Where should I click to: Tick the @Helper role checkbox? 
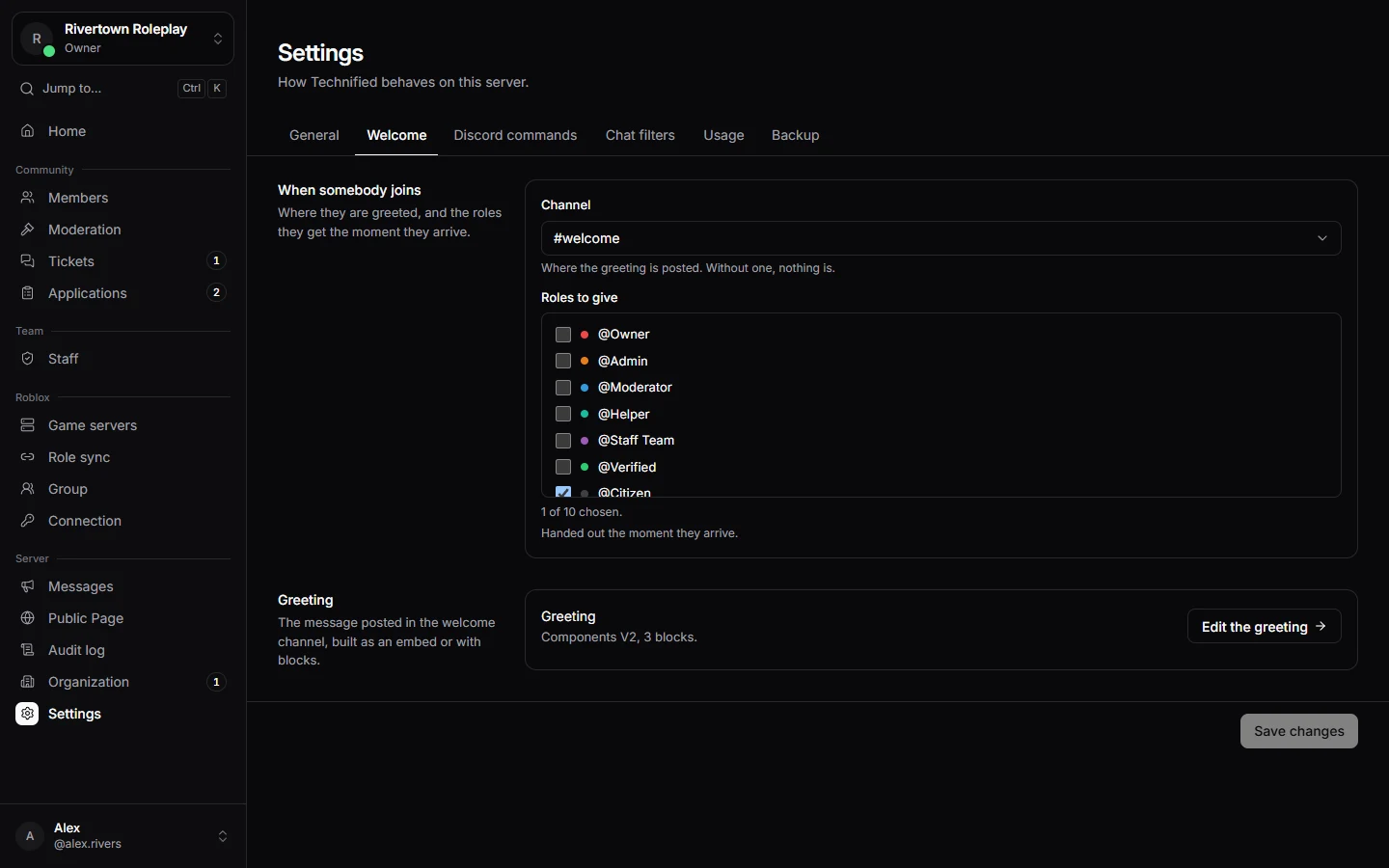pos(563,414)
